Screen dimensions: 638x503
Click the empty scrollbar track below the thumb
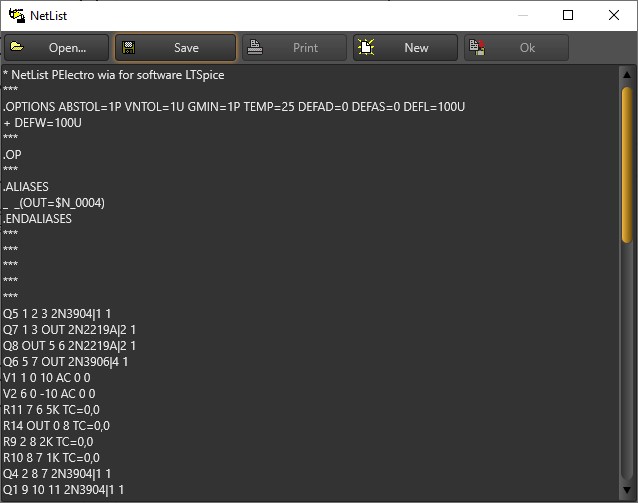coord(628,370)
